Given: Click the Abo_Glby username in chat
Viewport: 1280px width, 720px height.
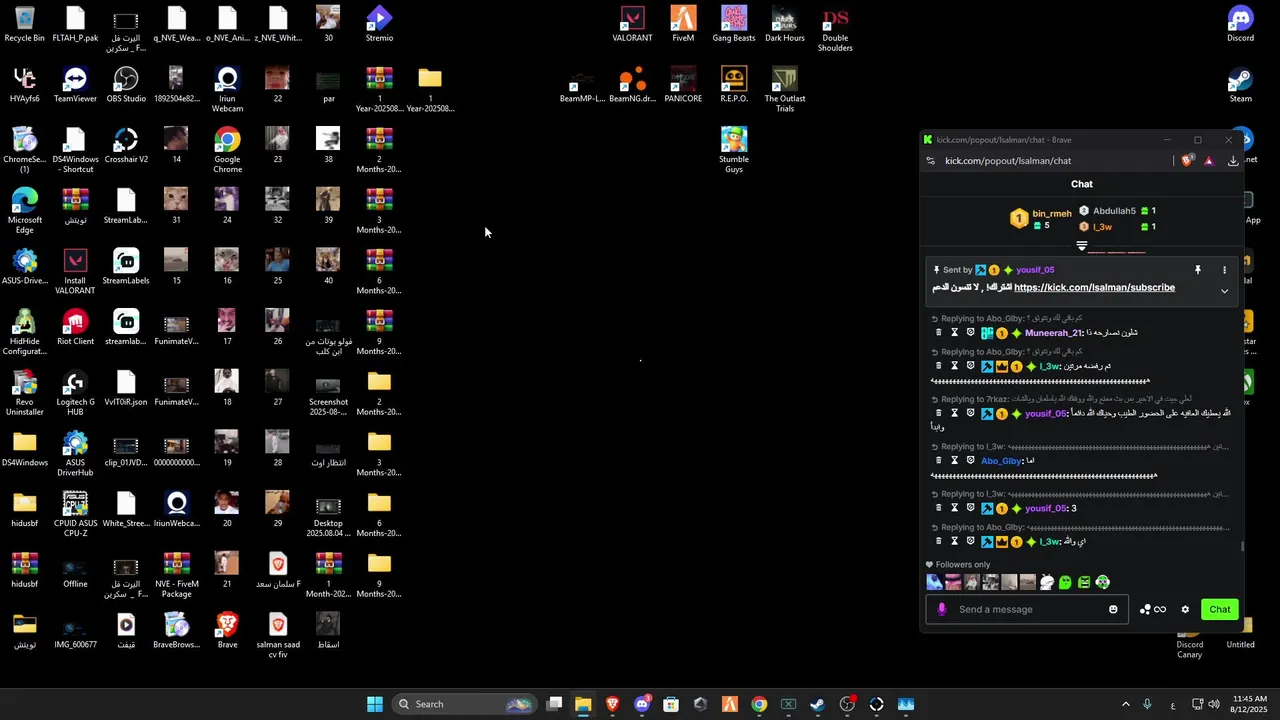Looking at the screenshot, I should [x=1001, y=461].
